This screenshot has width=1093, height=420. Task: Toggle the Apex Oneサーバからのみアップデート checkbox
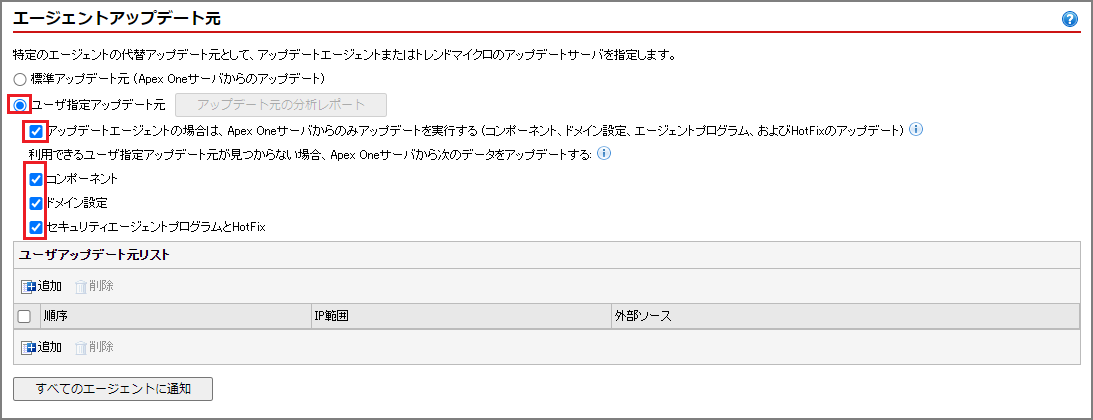(x=36, y=130)
